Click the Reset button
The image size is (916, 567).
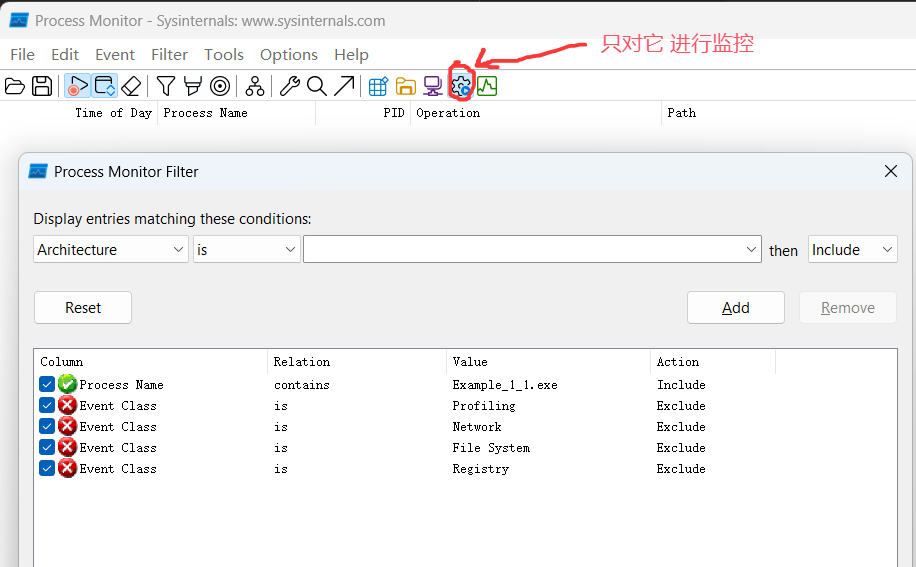83,308
